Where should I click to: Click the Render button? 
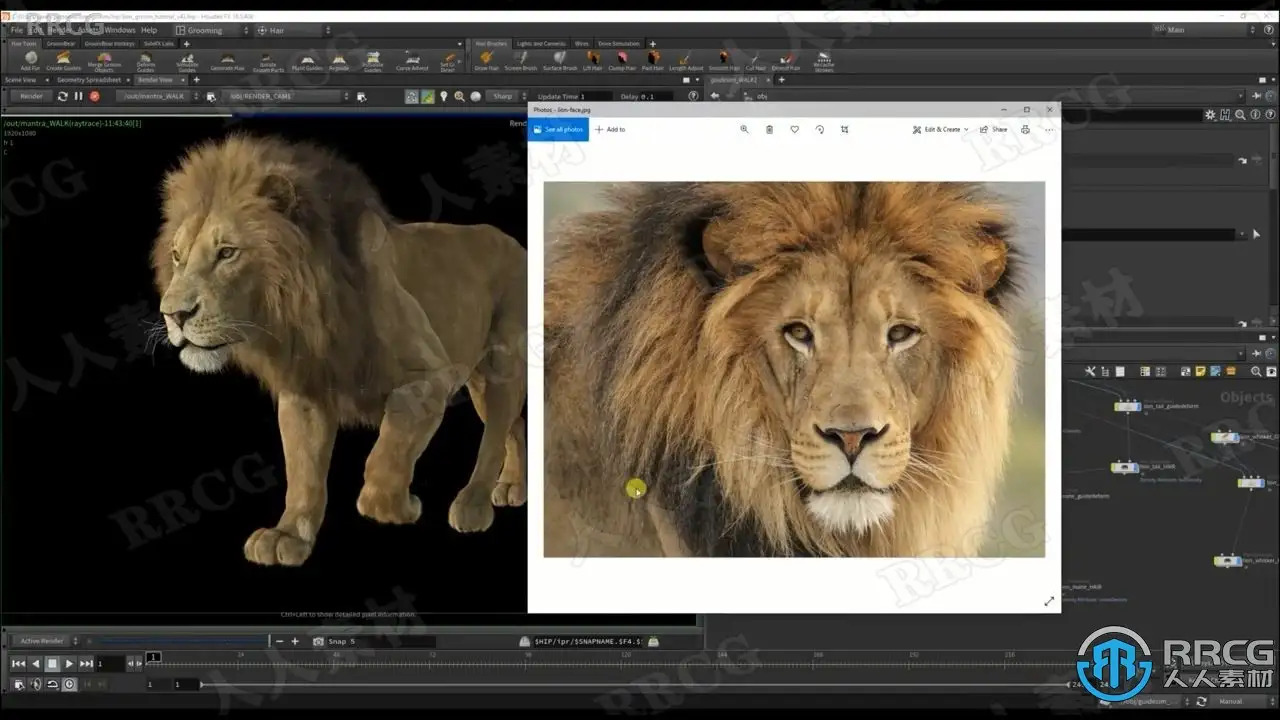point(31,96)
